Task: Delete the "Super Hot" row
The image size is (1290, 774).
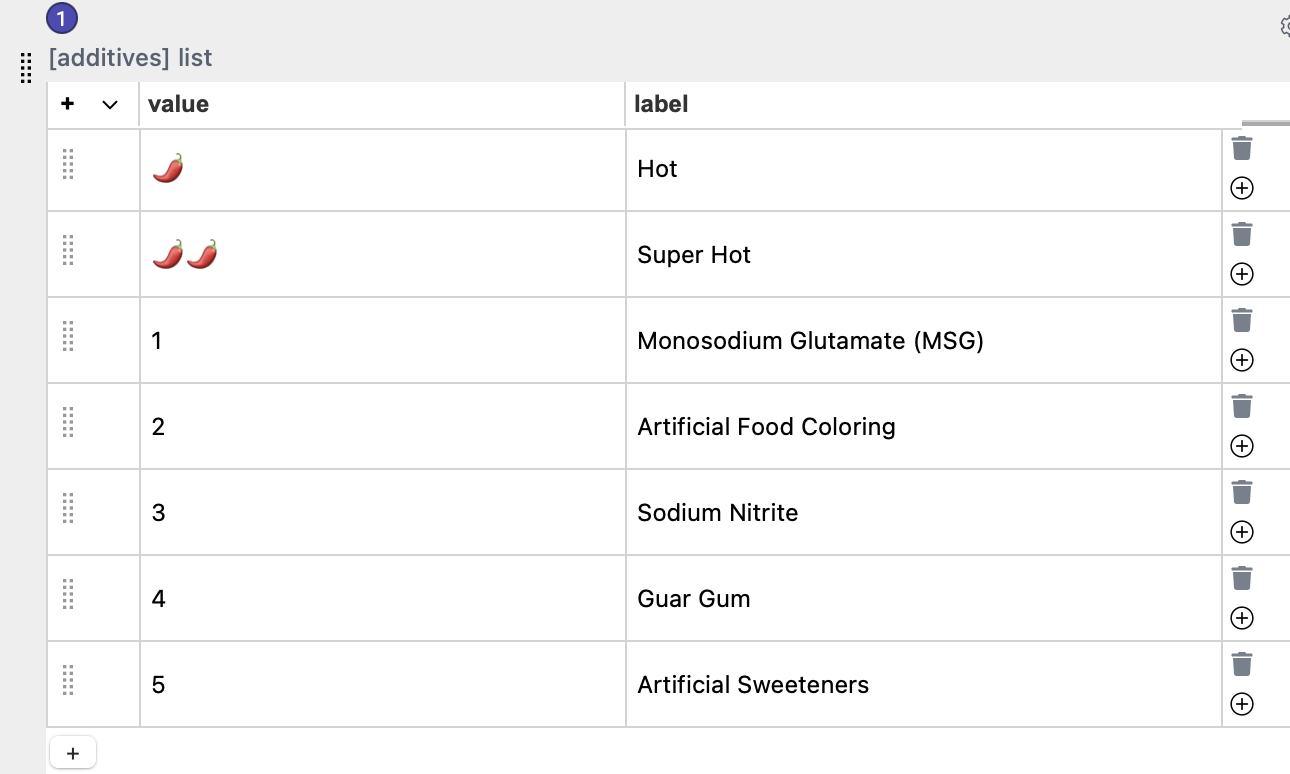Action: (x=1241, y=234)
